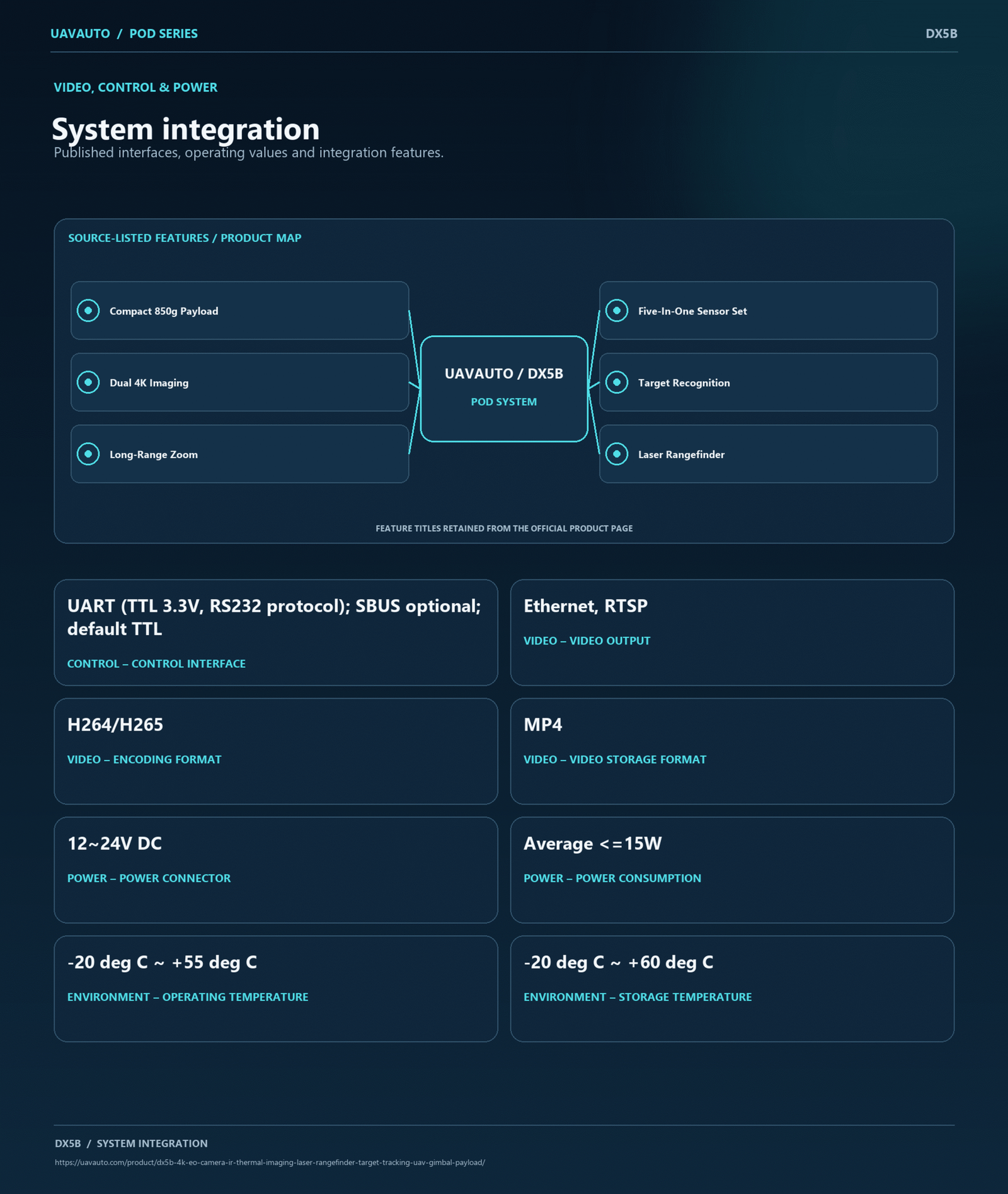Click VIDEO – VIDEO STORAGE FORMAT label

615,760
